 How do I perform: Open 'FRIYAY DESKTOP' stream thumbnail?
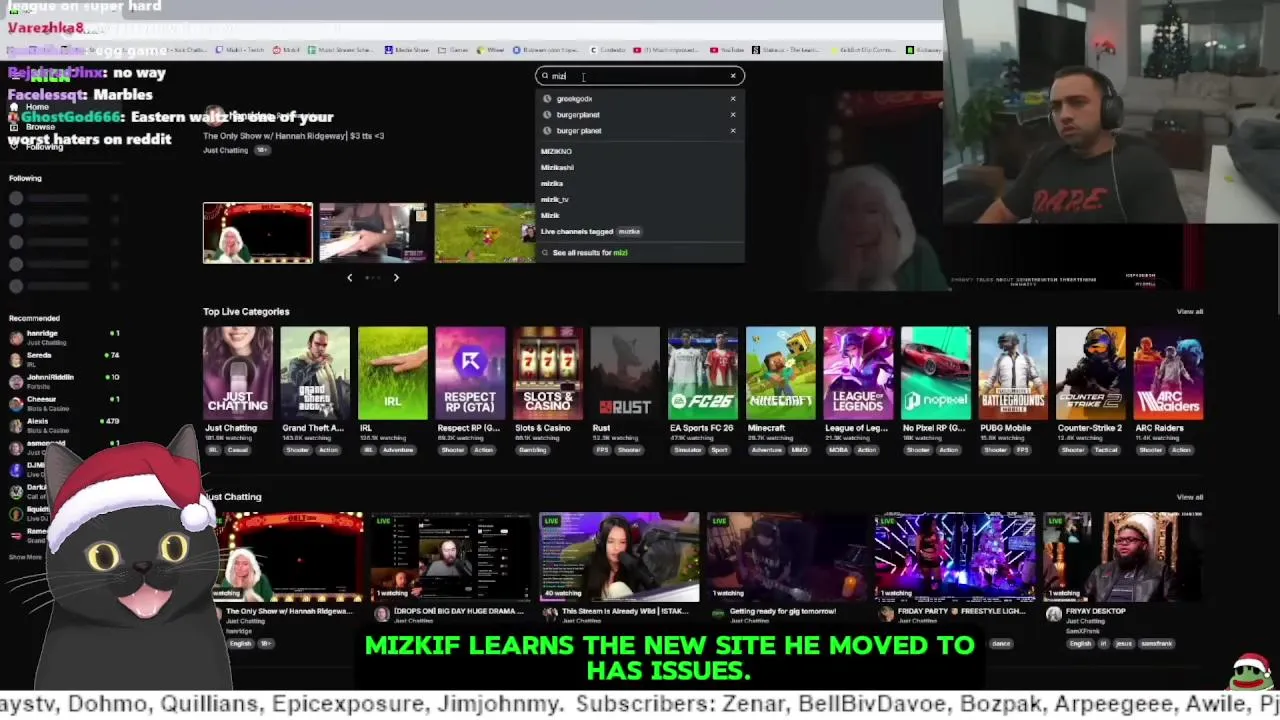tap(1123, 557)
